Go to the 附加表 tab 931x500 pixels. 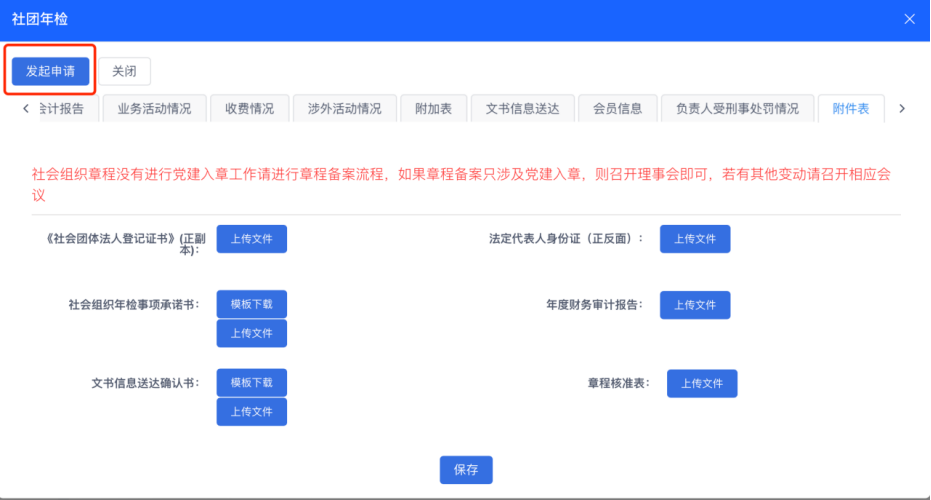pos(433,109)
